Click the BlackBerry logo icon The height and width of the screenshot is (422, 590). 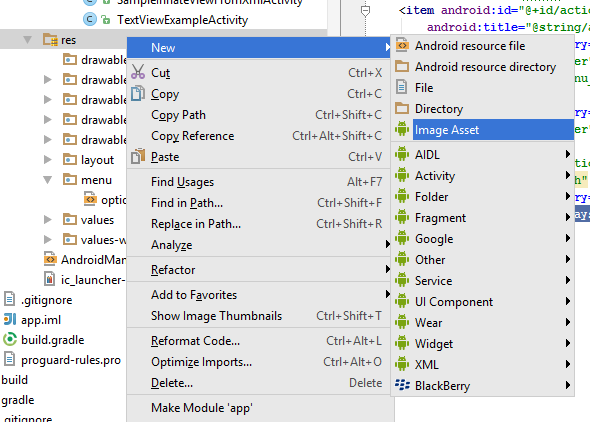coord(402,385)
